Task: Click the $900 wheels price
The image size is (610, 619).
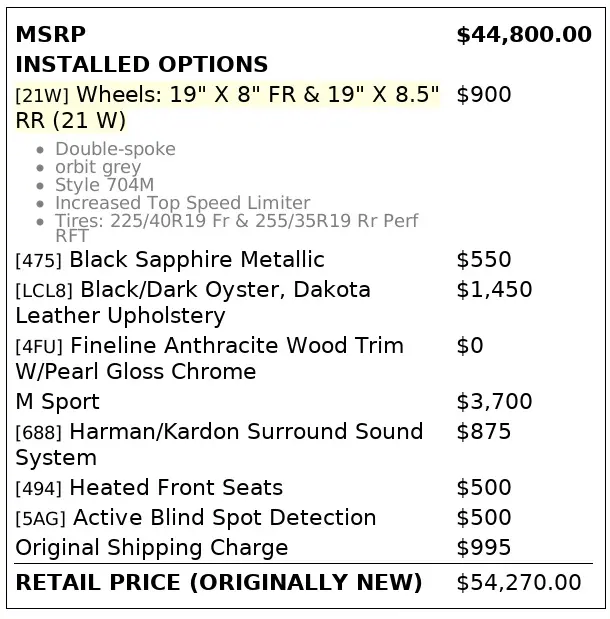Action: (x=483, y=95)
